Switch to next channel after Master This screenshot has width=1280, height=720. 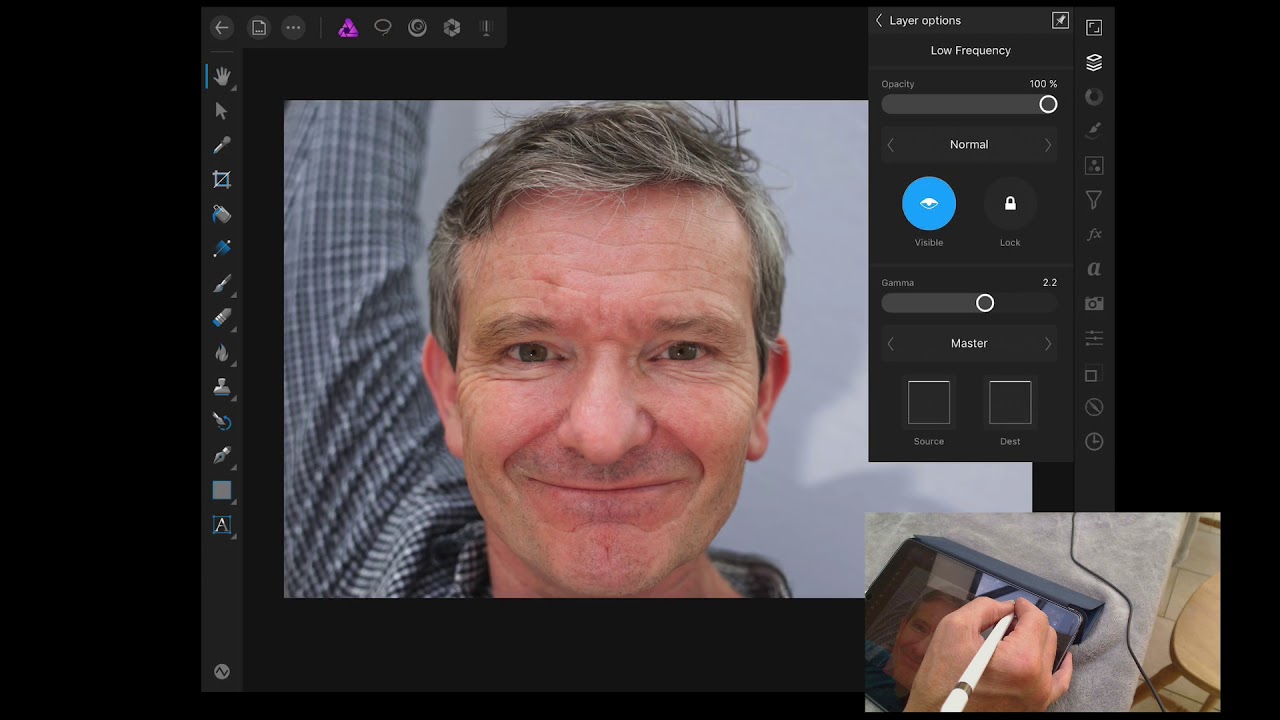pyautogui.click(x=1048, y=344)
